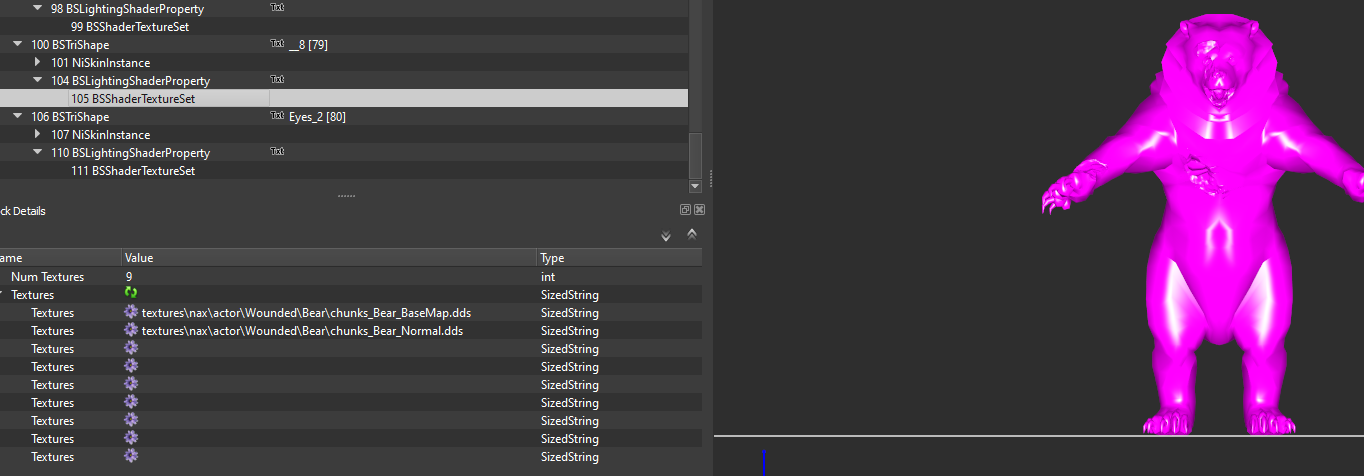Float the Block Details panel

(685, 210)
